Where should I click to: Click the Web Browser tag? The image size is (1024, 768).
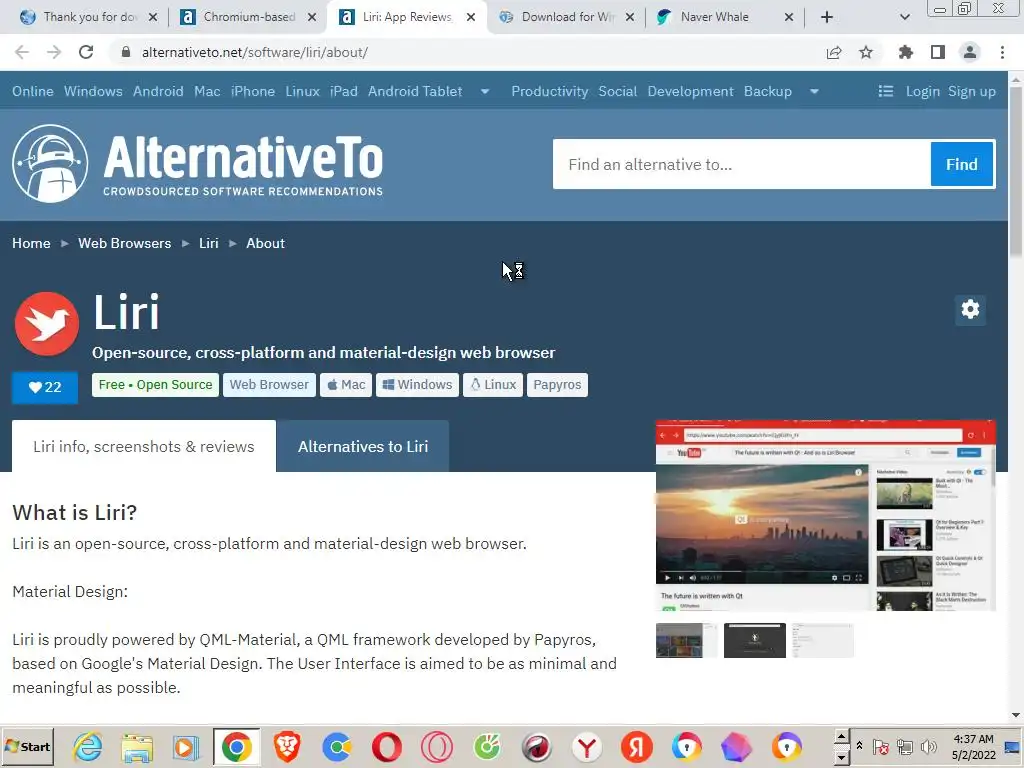coord(269,385)
